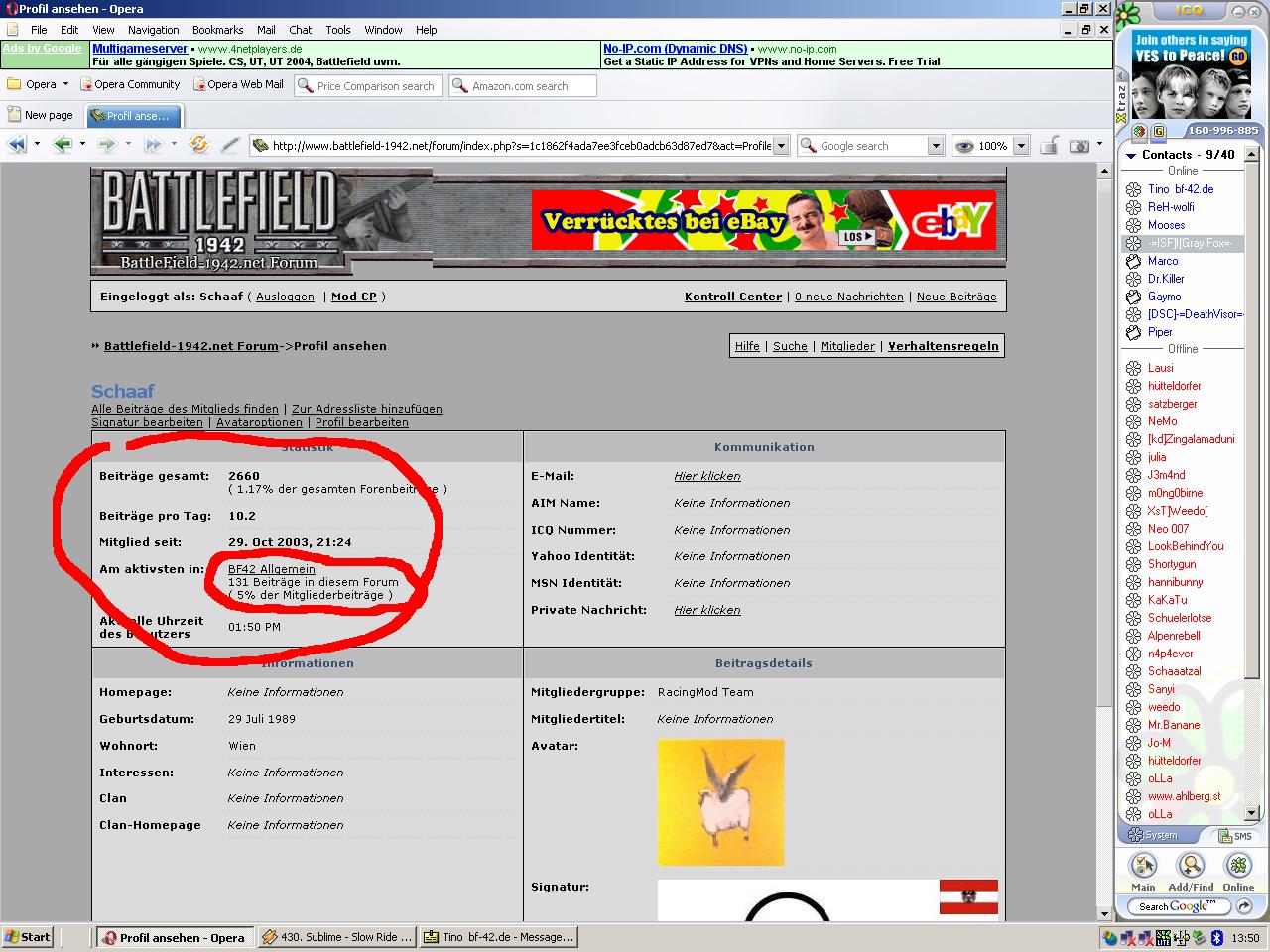
Task: Switch to Sublime Slow Ride taskbar window
Action: pos(335,937)
